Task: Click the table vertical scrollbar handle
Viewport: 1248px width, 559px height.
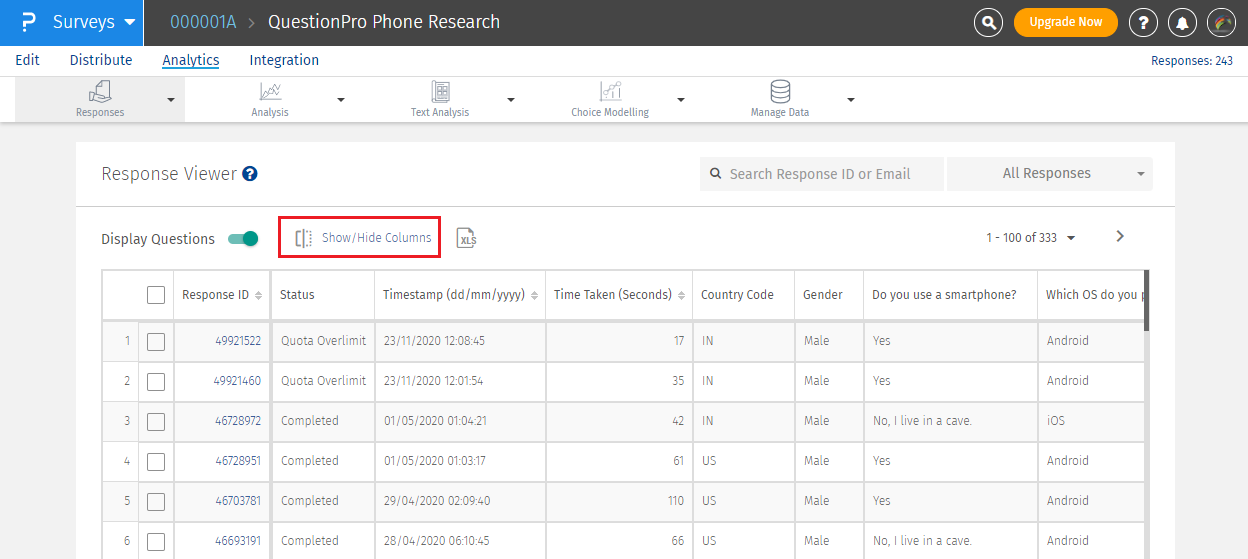Action: 1146,300
